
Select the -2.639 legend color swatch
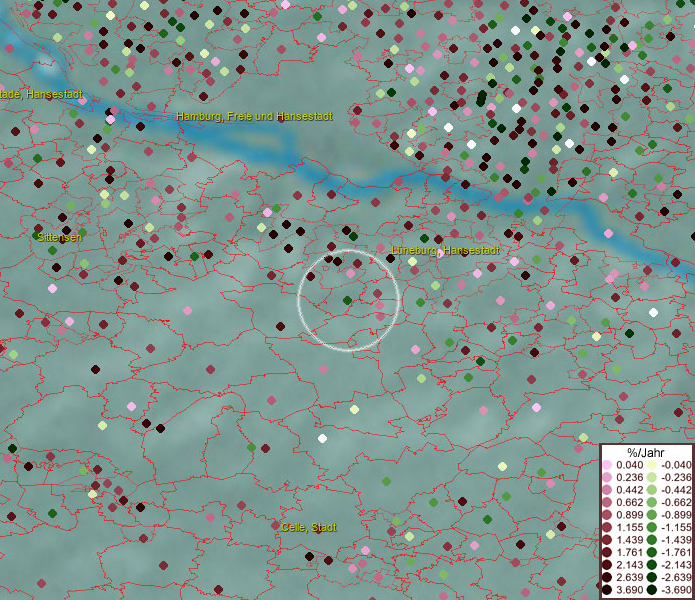click(x=652, y=577)
